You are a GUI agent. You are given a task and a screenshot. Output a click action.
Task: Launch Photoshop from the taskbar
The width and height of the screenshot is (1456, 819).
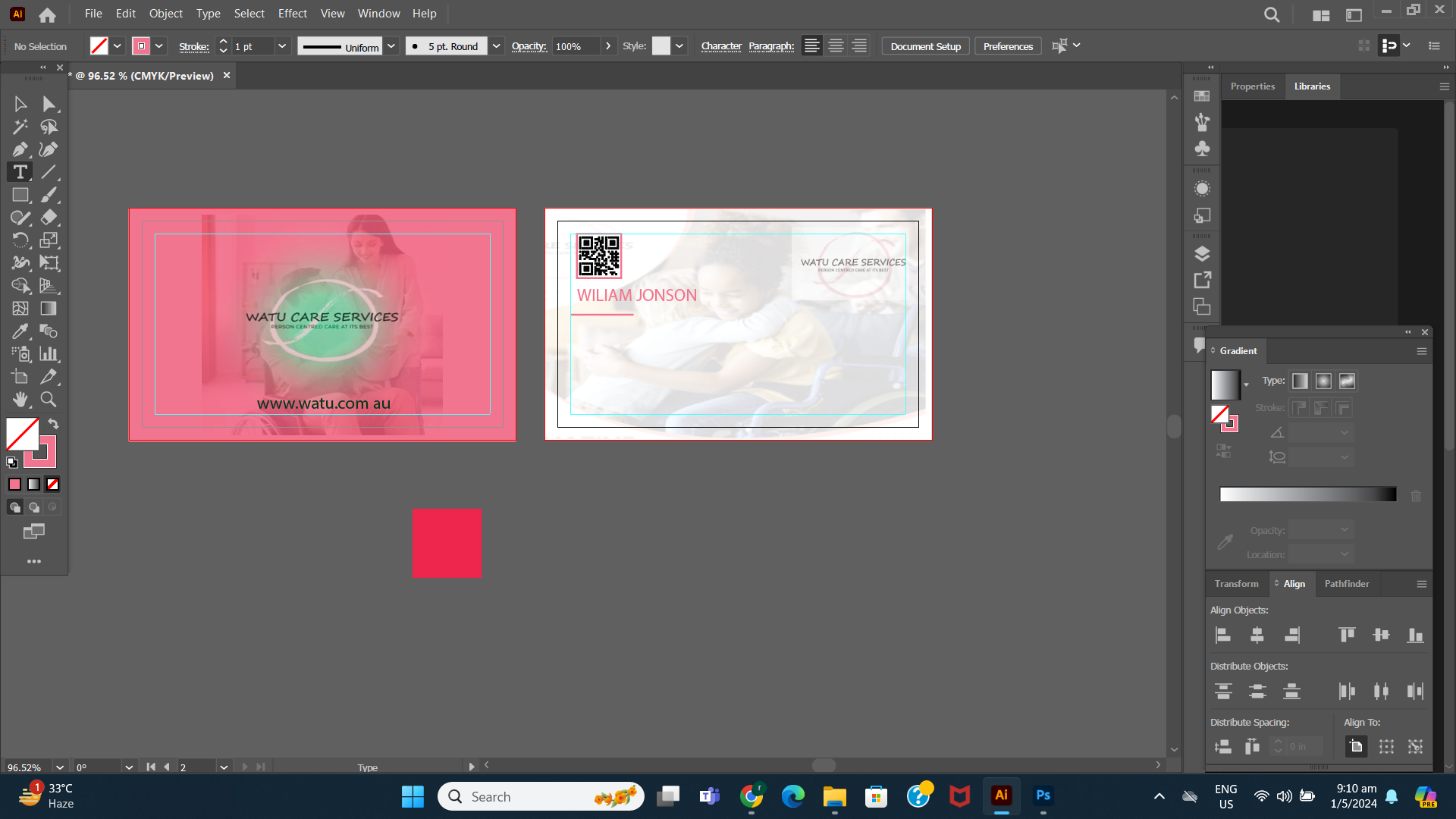click(1043, 796)
